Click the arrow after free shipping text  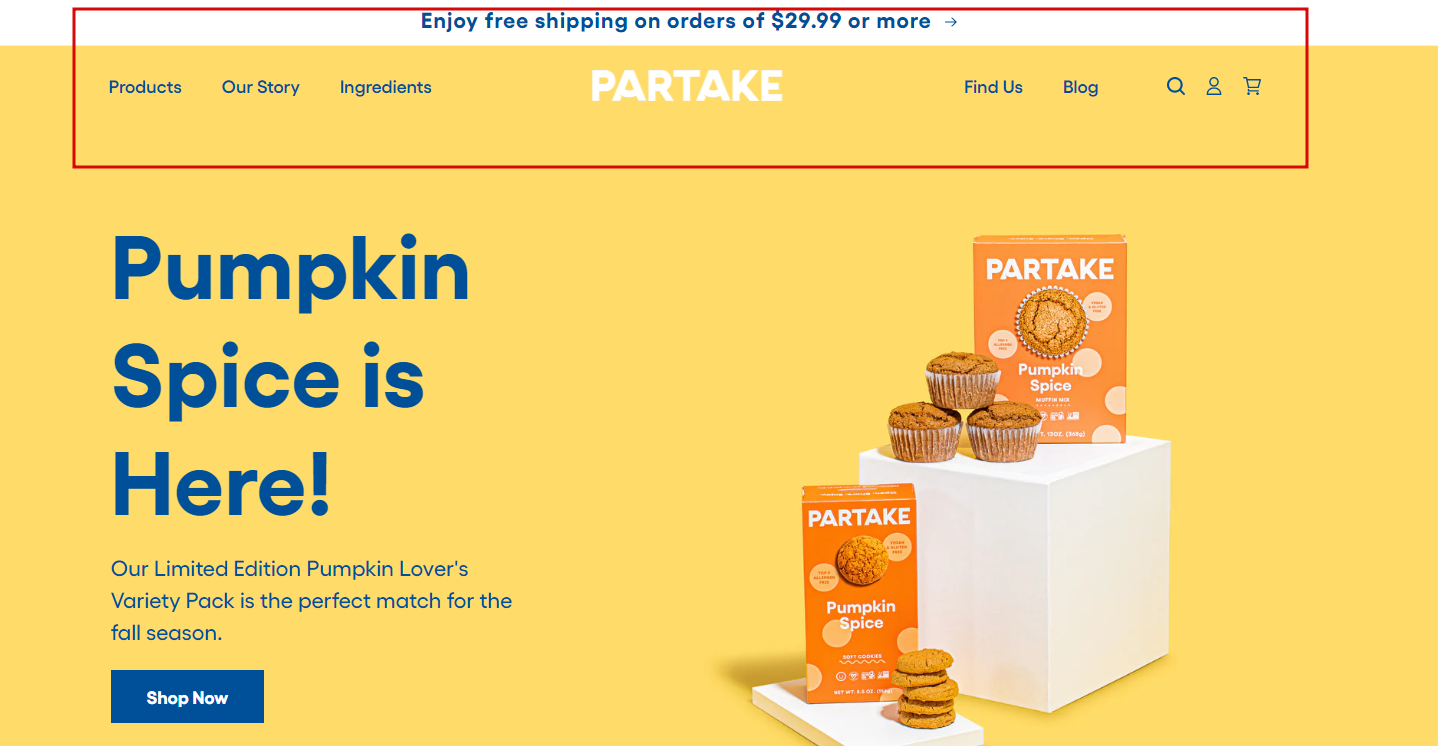point(951,22)
